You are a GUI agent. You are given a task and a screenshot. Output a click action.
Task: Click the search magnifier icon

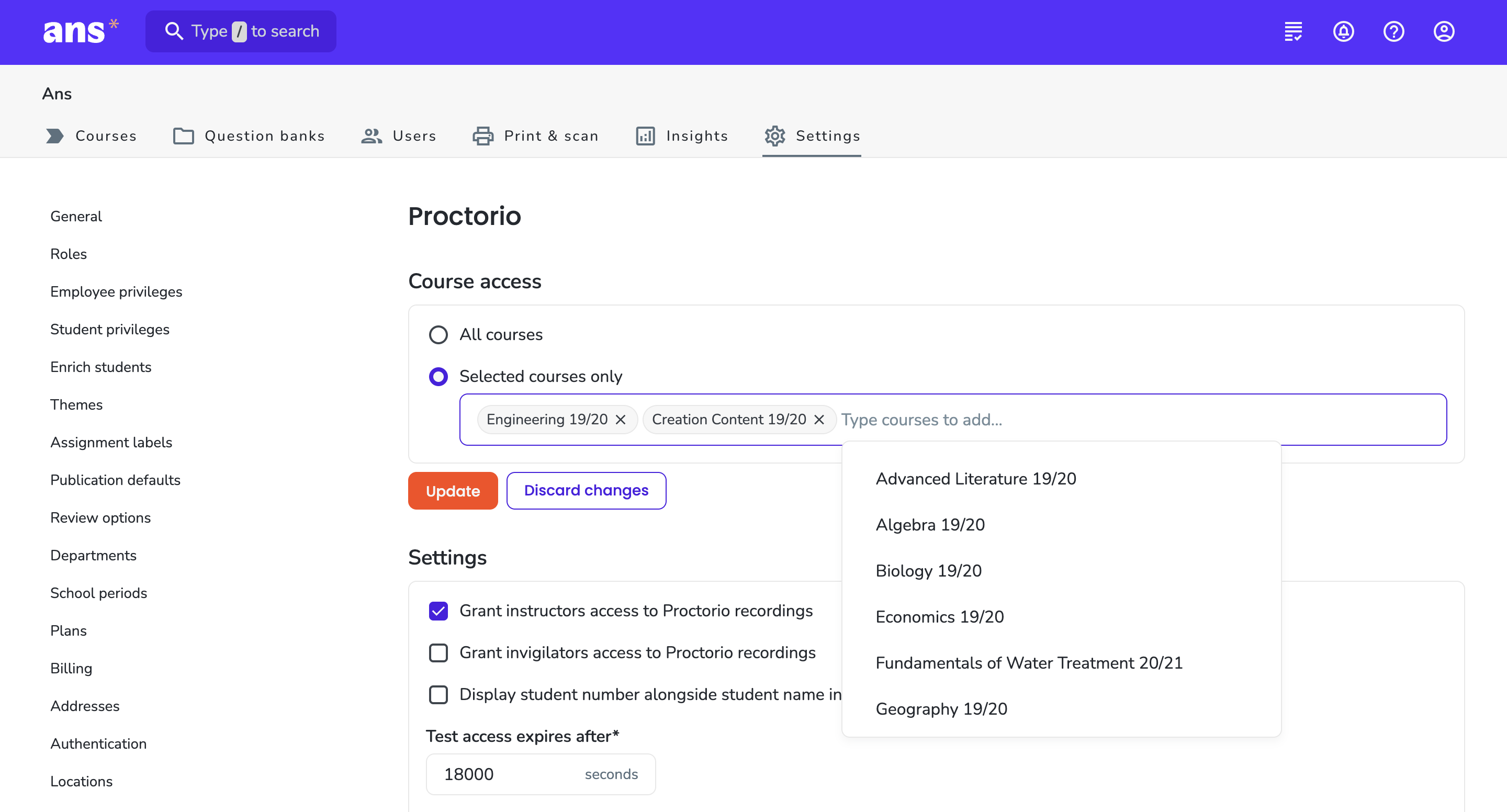click(x=174, y=31)
